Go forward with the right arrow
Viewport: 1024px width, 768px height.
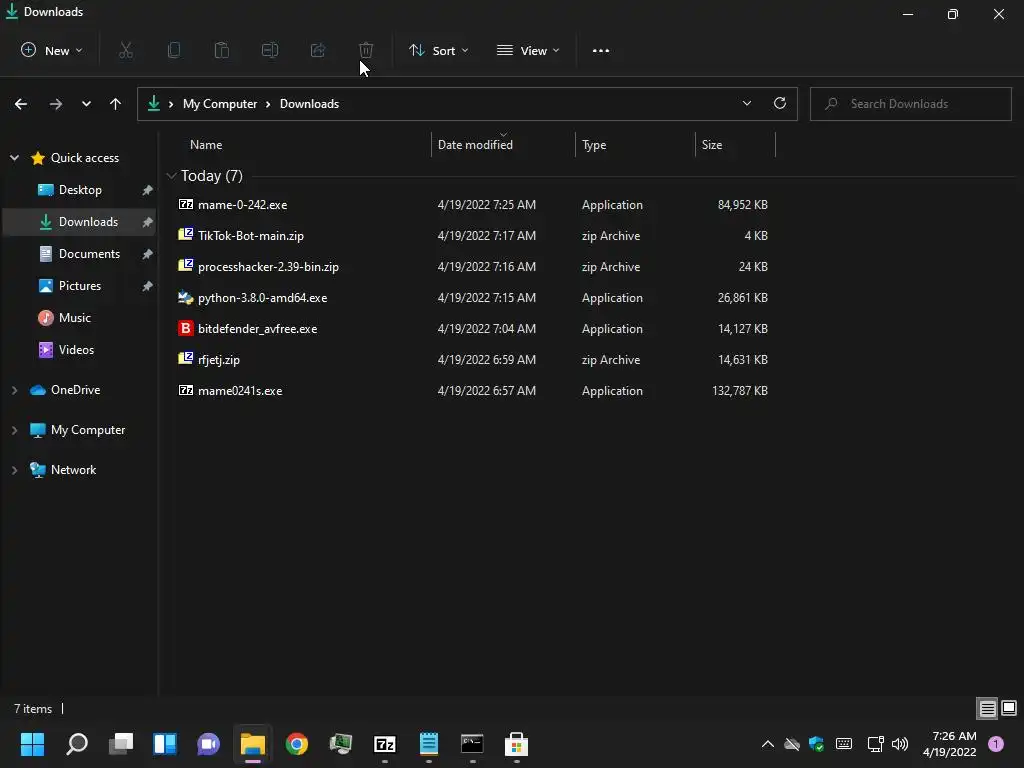coord(56,104)
